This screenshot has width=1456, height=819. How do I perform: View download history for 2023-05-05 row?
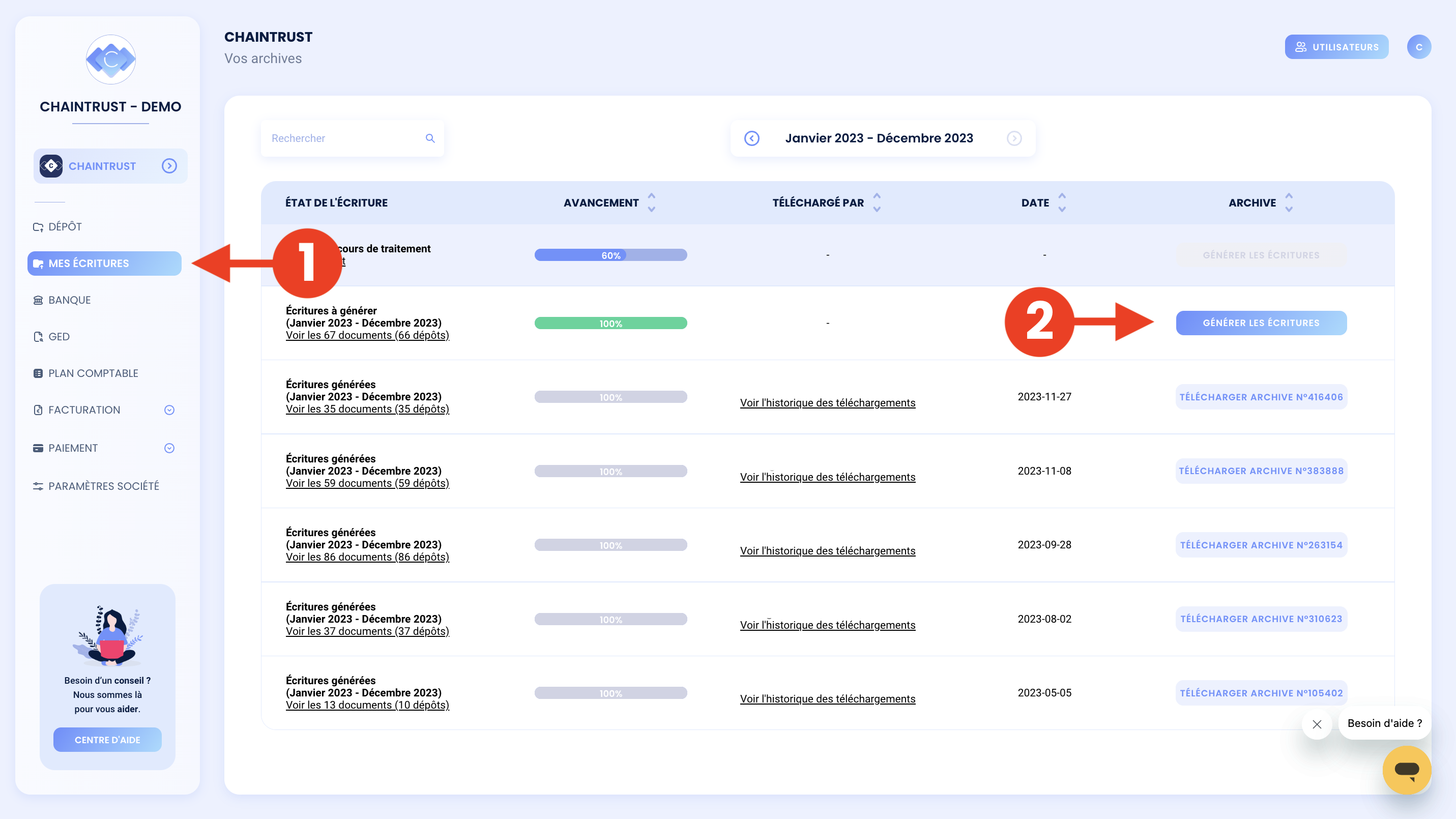click(828, 699)
